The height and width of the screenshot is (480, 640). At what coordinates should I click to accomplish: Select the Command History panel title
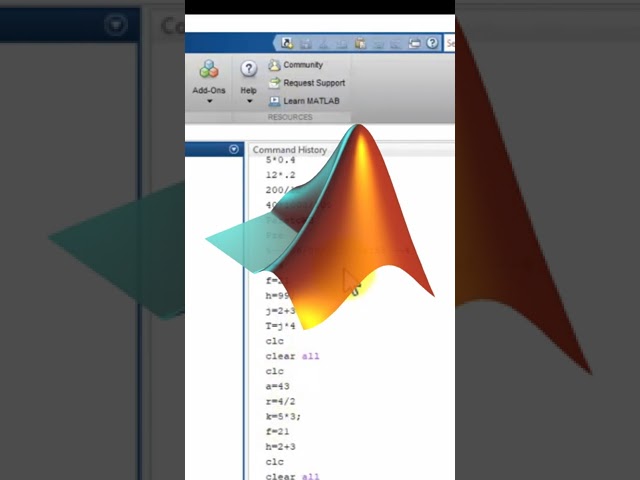(290, 150)
